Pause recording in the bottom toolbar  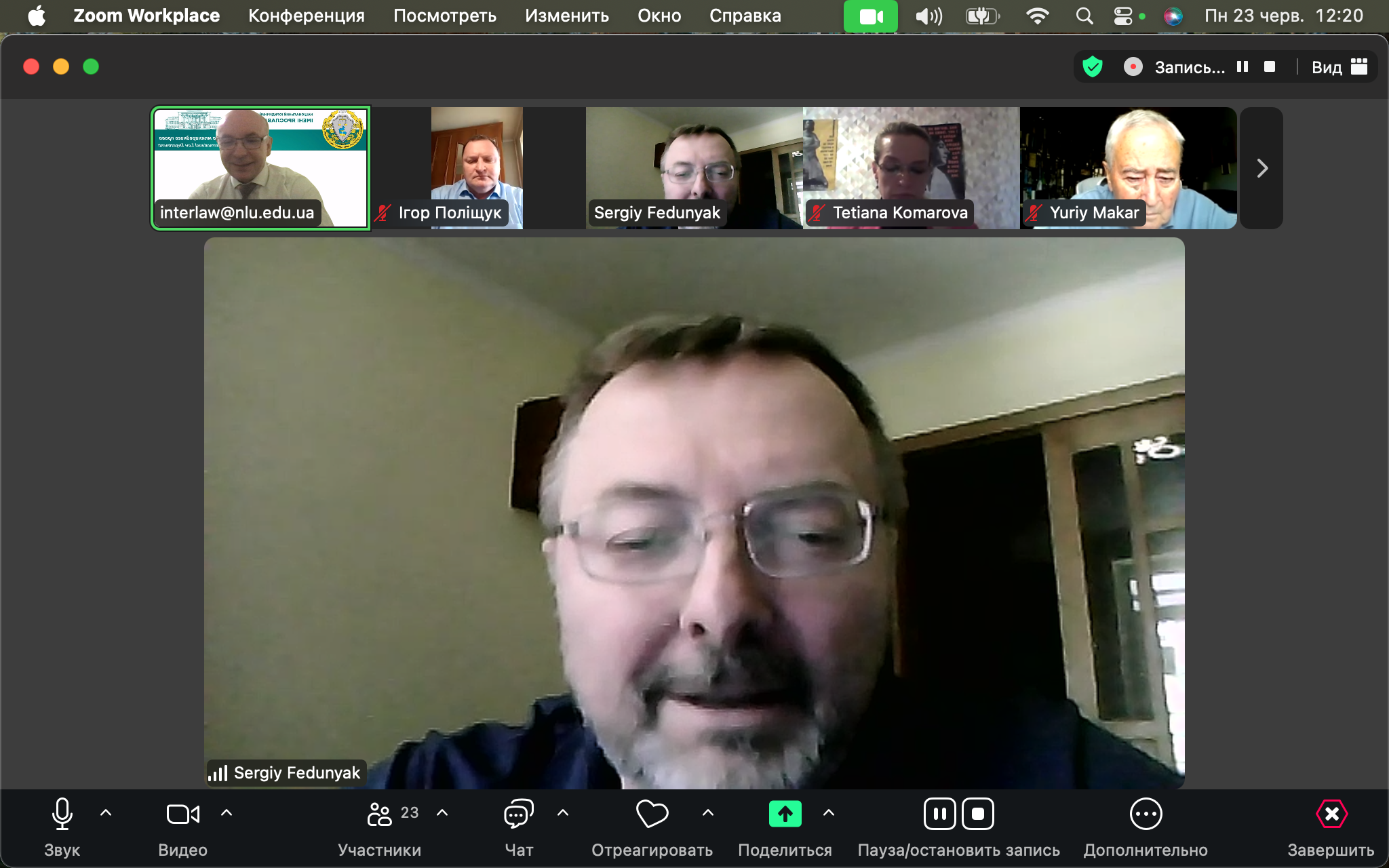tap(940, 814)
